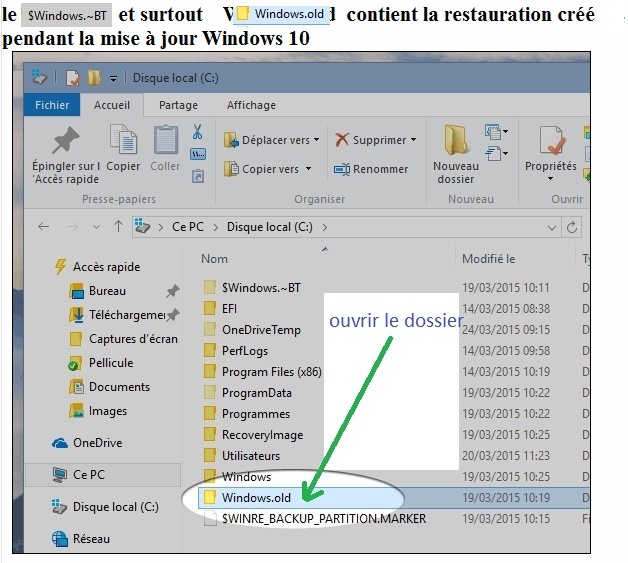
Task: Click the Renommer button
Action: click(371, 169)
